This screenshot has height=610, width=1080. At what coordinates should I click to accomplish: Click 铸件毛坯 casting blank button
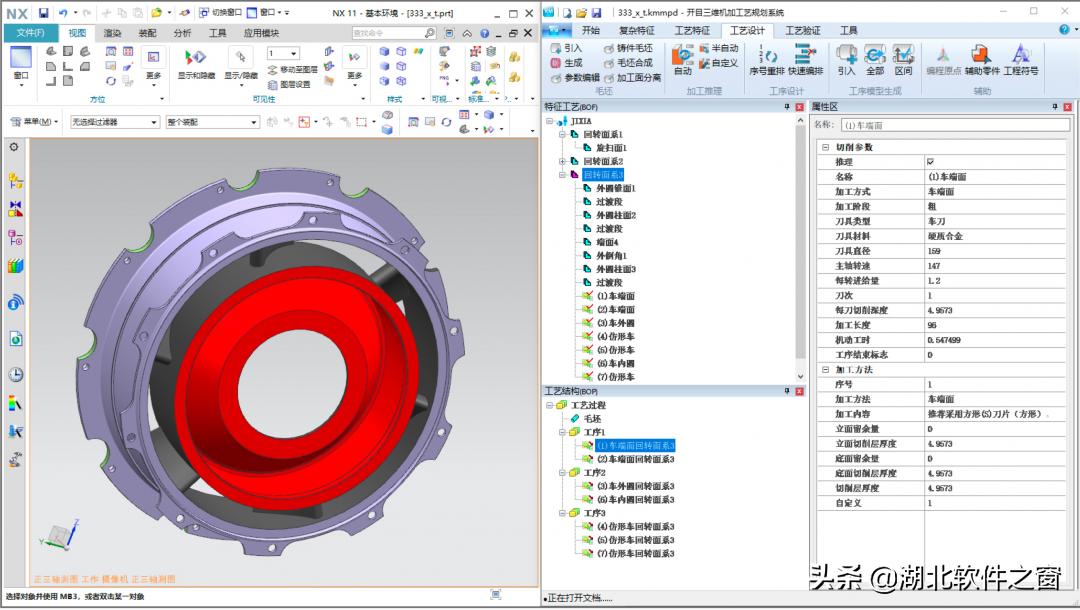(628, 48)
